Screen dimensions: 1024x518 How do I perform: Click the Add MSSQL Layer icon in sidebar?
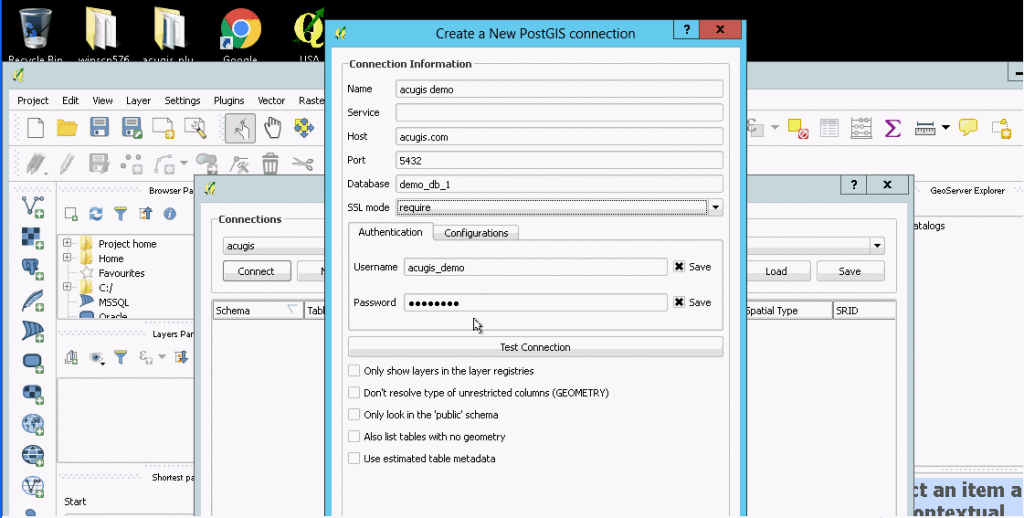(33, 331)
